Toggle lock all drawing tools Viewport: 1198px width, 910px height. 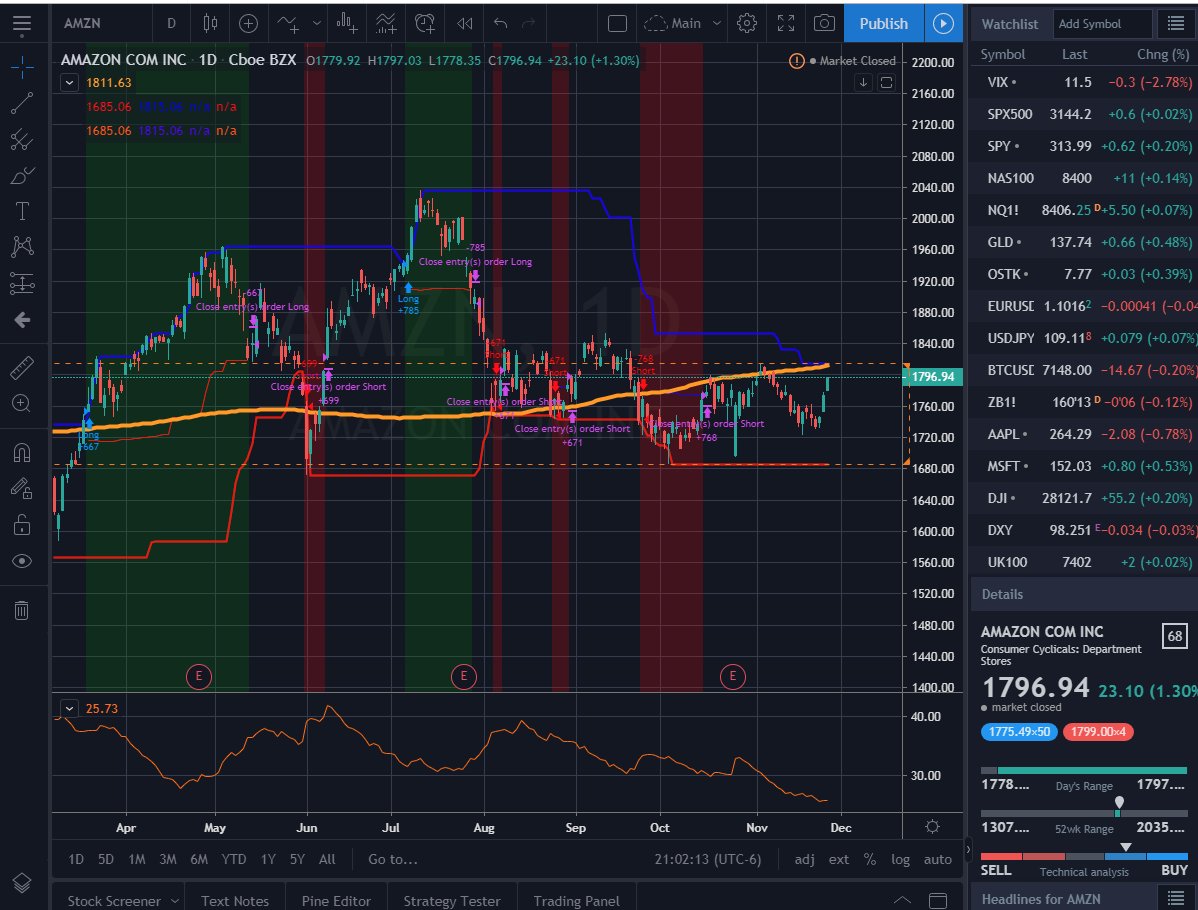point(21,524)
